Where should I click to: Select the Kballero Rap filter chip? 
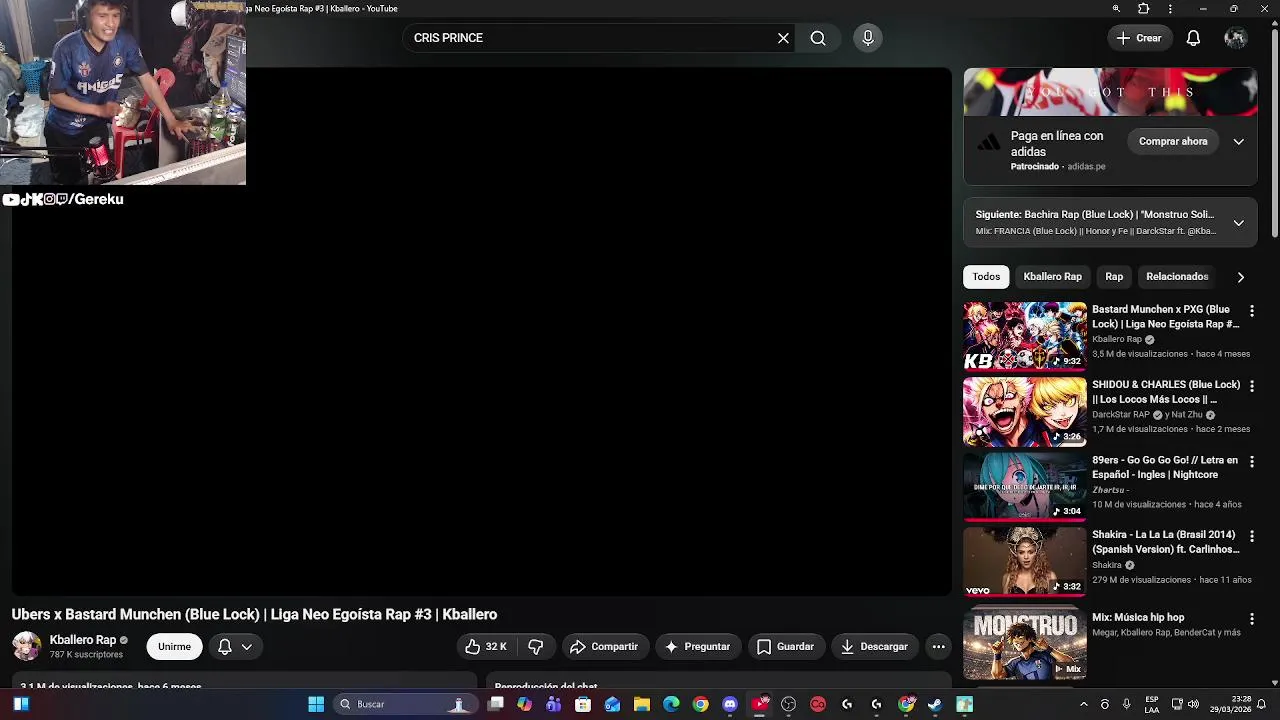click(1052, 276)
